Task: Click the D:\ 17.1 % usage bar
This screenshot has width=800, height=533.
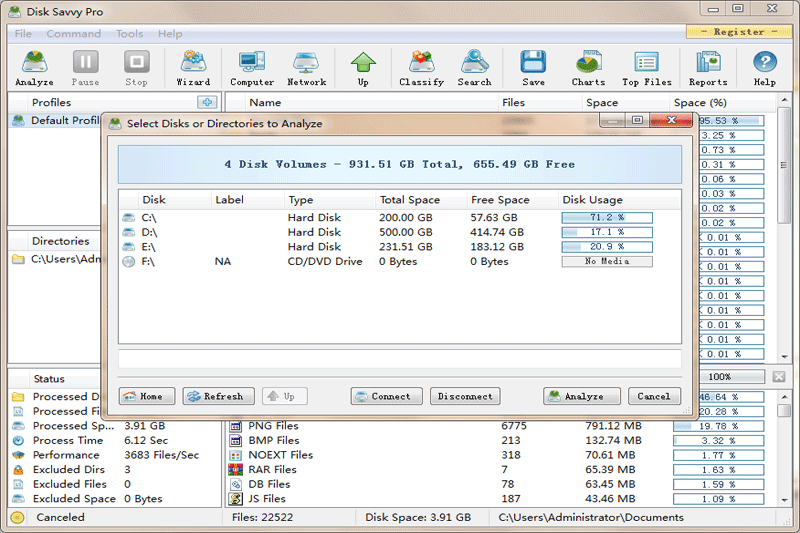Action: 607,232
